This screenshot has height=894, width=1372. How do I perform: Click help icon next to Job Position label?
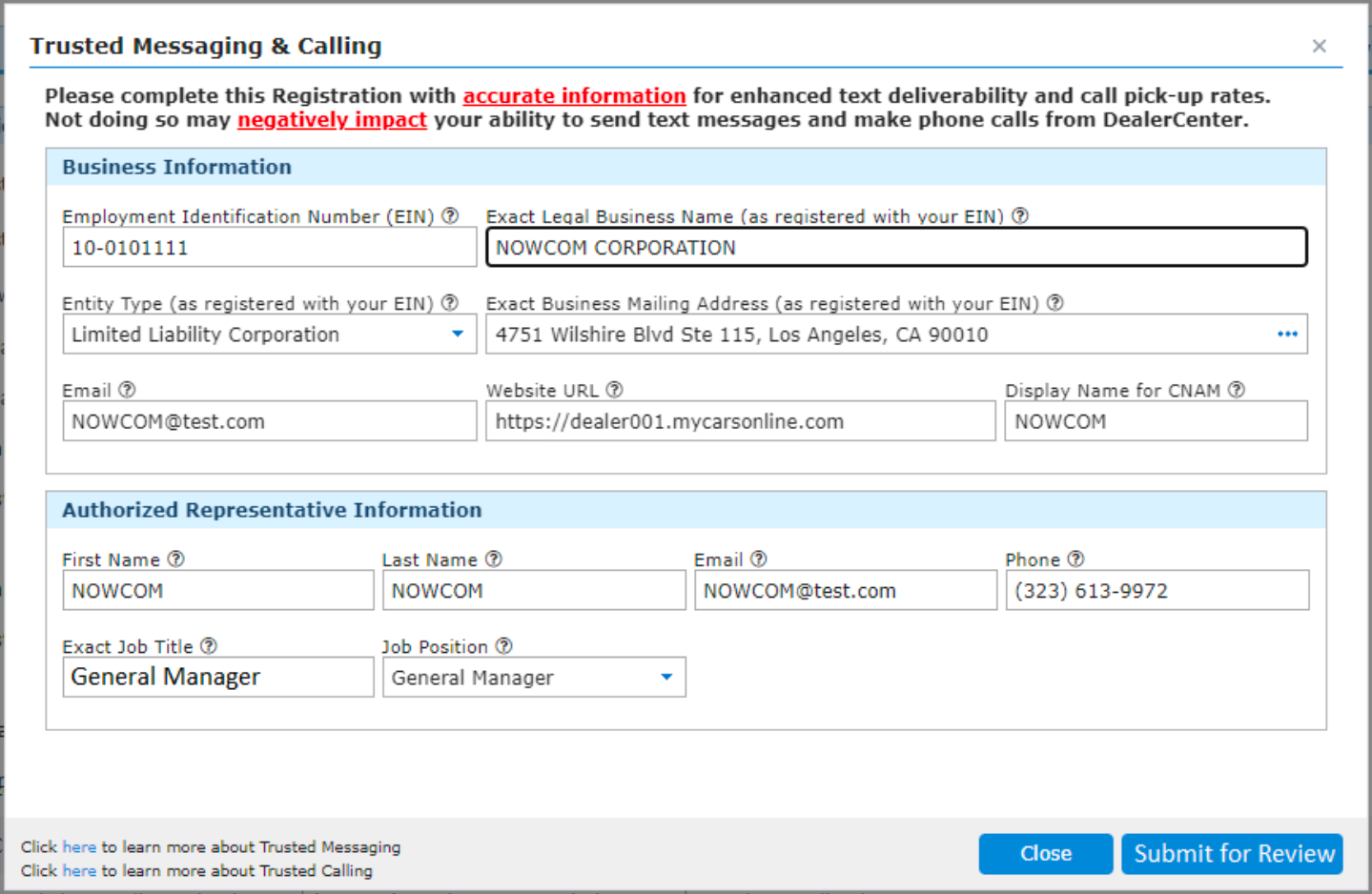click(504, 646)
